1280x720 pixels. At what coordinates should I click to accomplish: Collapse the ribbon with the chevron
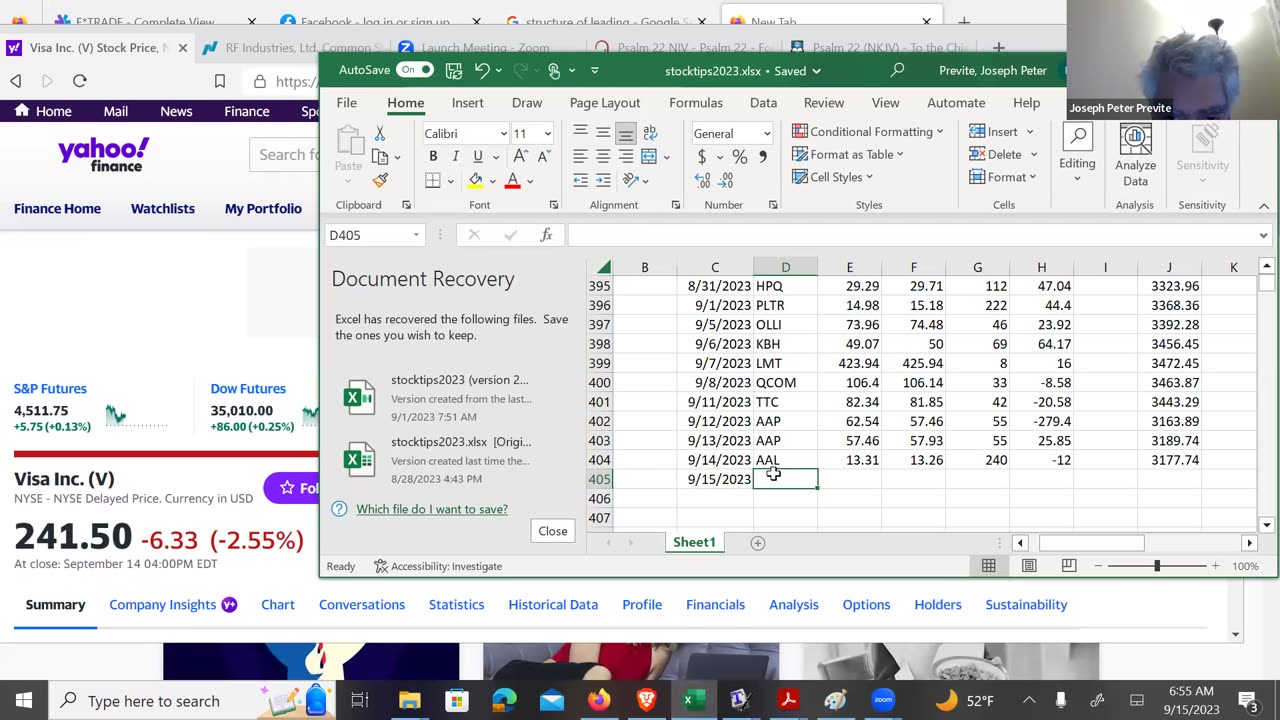point(1264,206)
